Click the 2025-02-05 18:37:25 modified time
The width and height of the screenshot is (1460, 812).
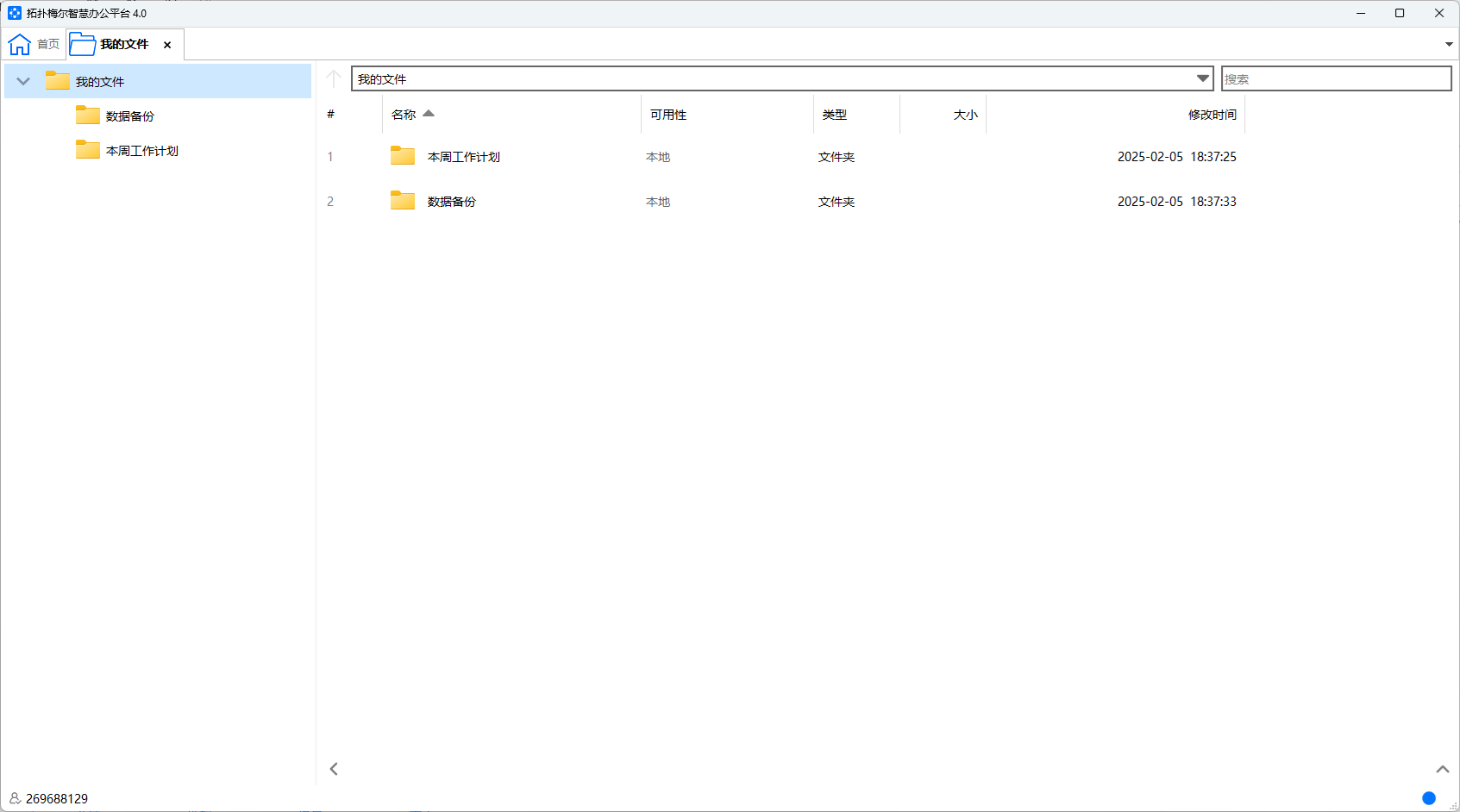click(x=1177, y=157)
